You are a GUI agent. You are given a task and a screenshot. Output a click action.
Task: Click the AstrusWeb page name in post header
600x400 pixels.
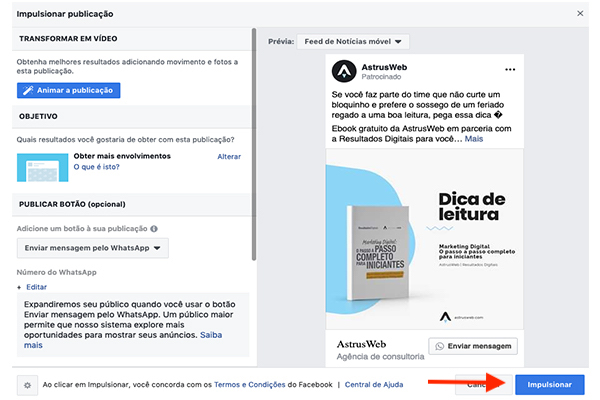click(x=384, y=67)
